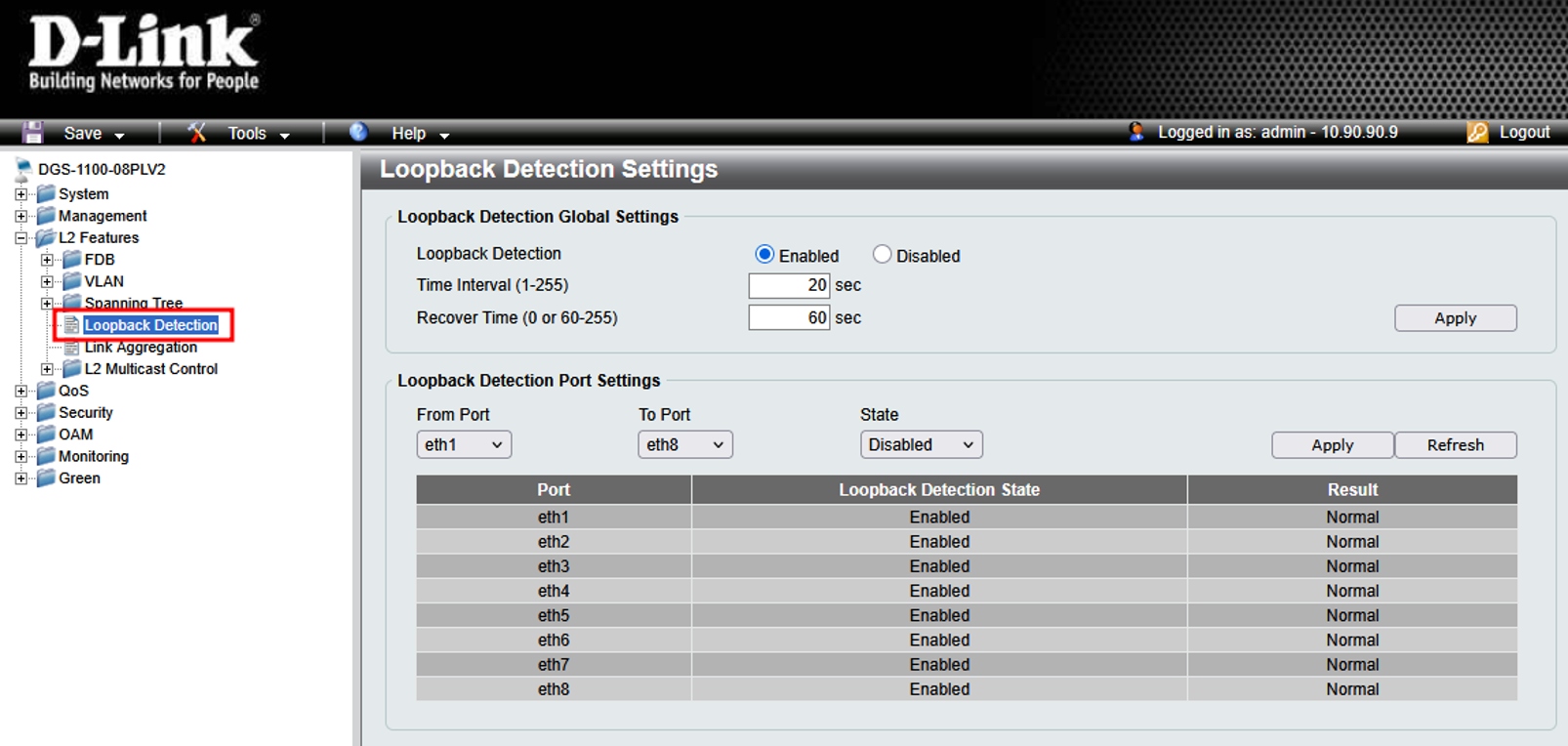Screen dimensions: 1568x746
Task: Click the Tools wrench icon
Action: coord(197,133)
